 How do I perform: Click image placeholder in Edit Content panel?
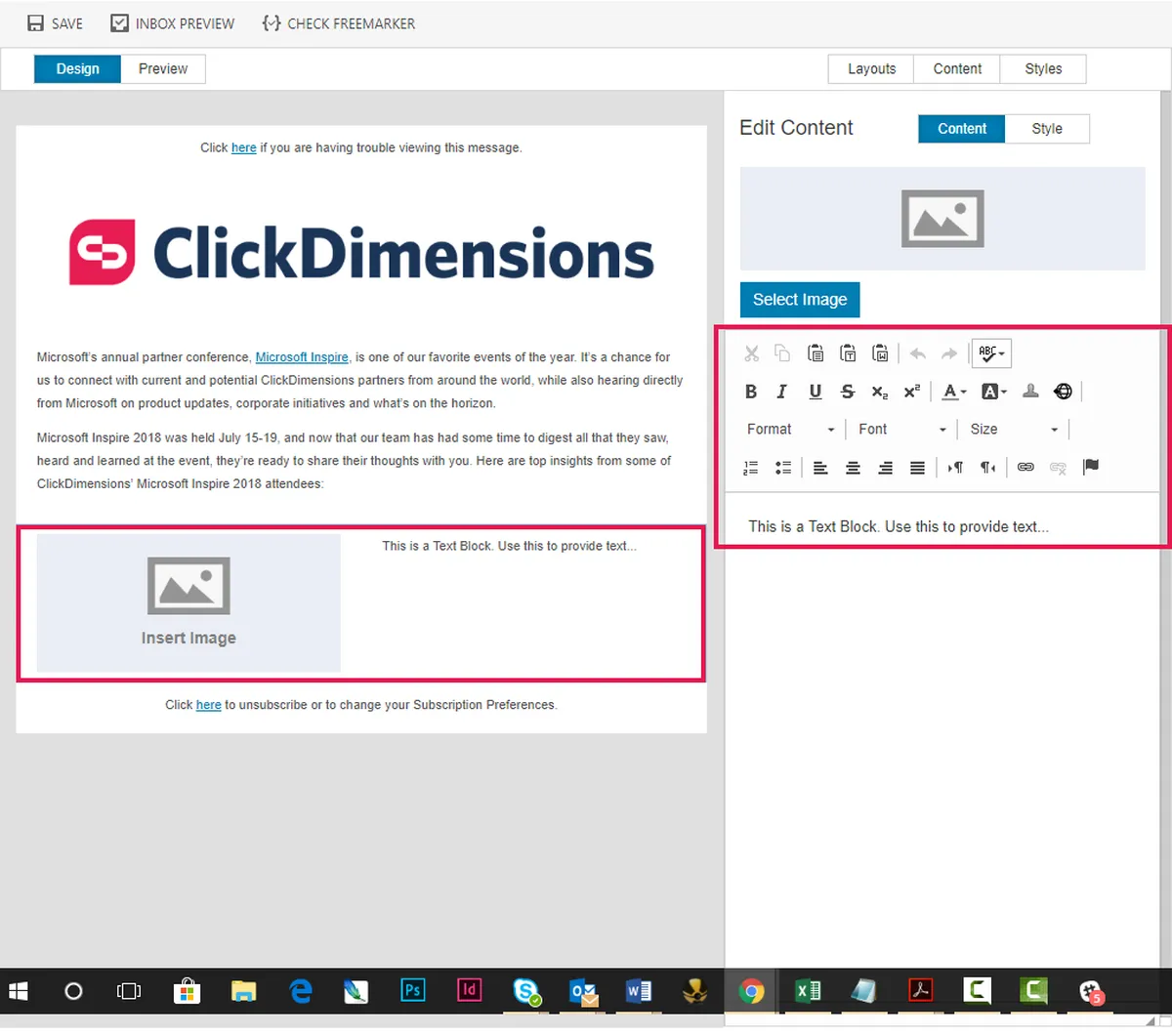pyautogui.click(x=942, y=219)
